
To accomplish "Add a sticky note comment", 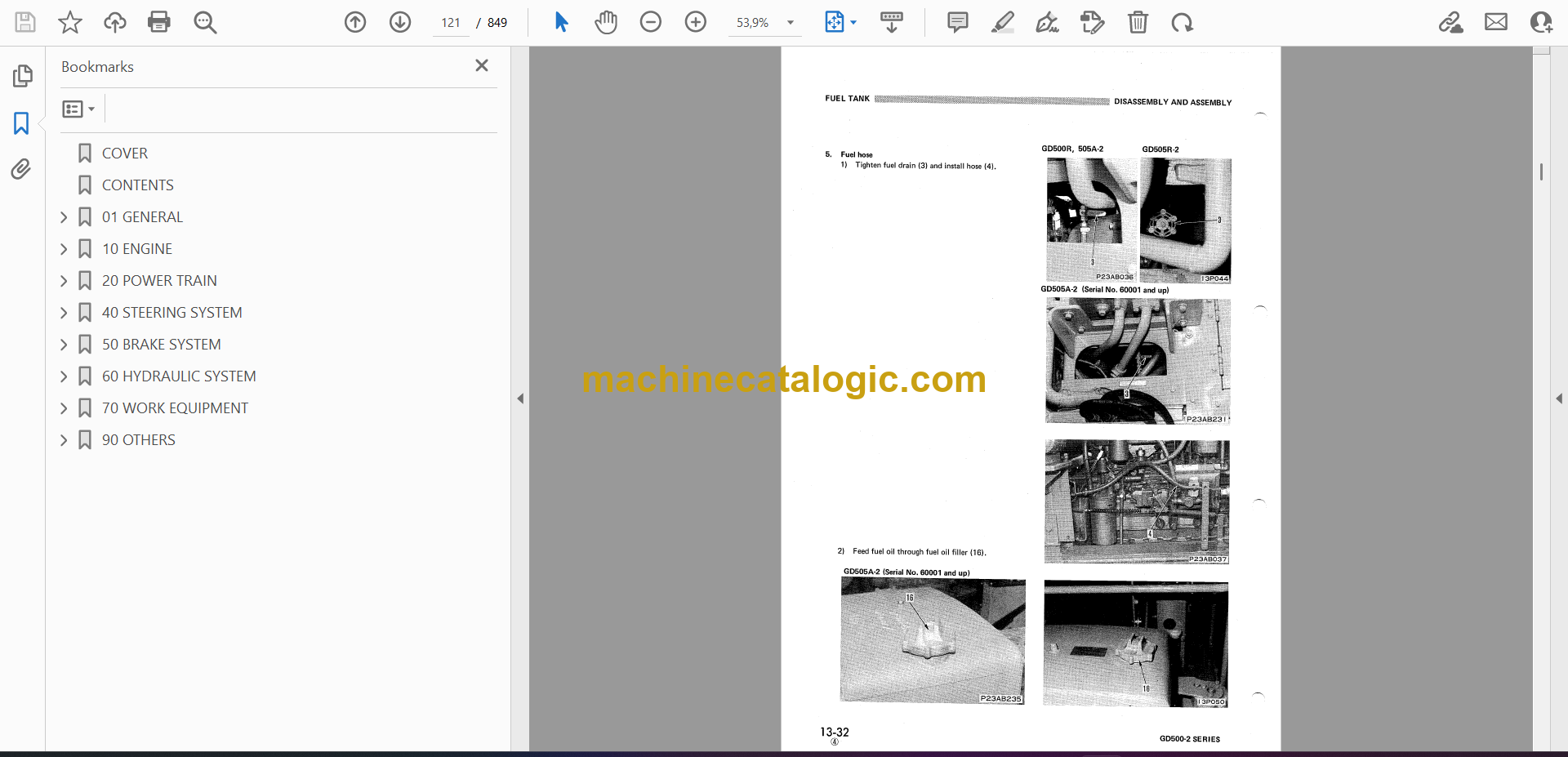I will point(958,22).
